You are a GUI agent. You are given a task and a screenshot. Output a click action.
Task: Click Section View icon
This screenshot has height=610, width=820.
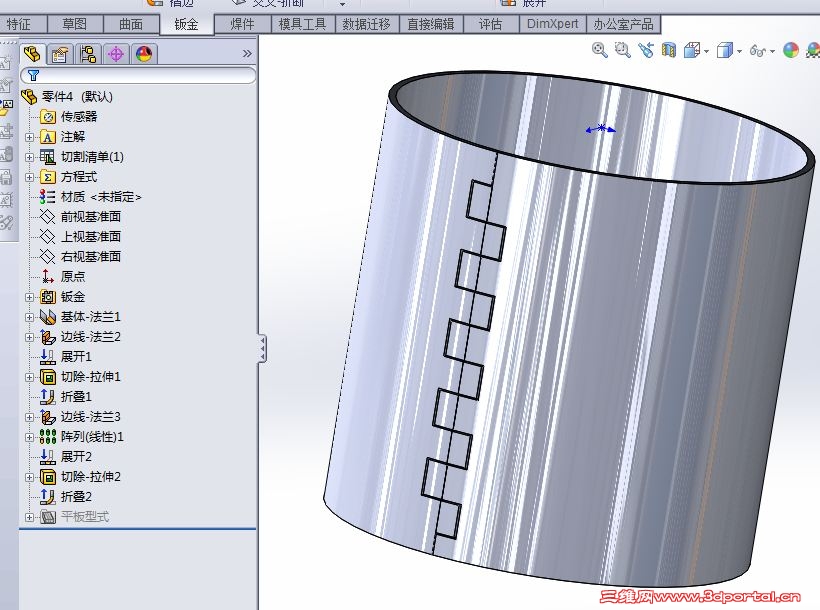669,50
